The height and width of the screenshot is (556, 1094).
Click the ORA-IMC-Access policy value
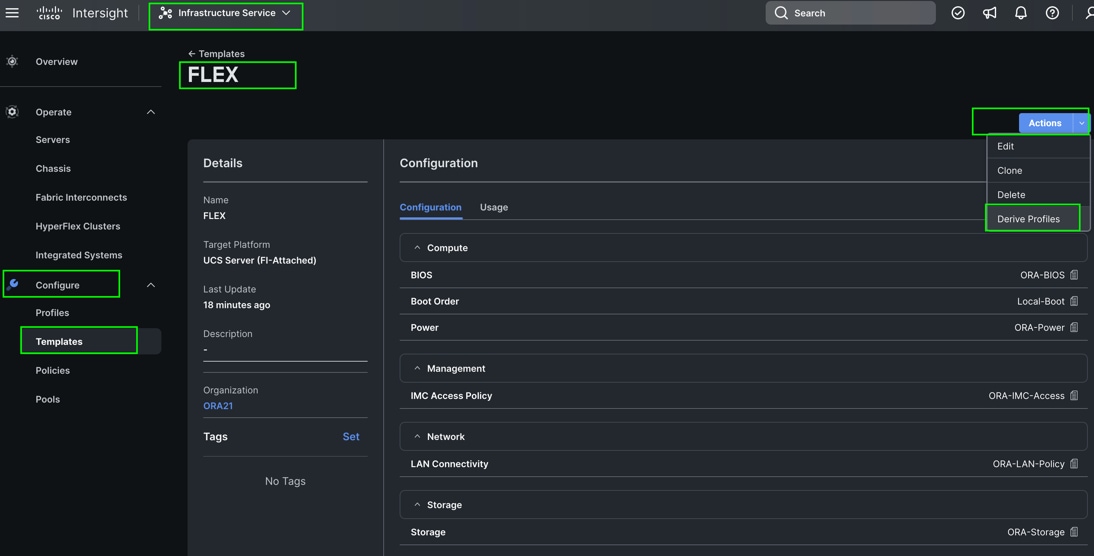coord(1026,396)
